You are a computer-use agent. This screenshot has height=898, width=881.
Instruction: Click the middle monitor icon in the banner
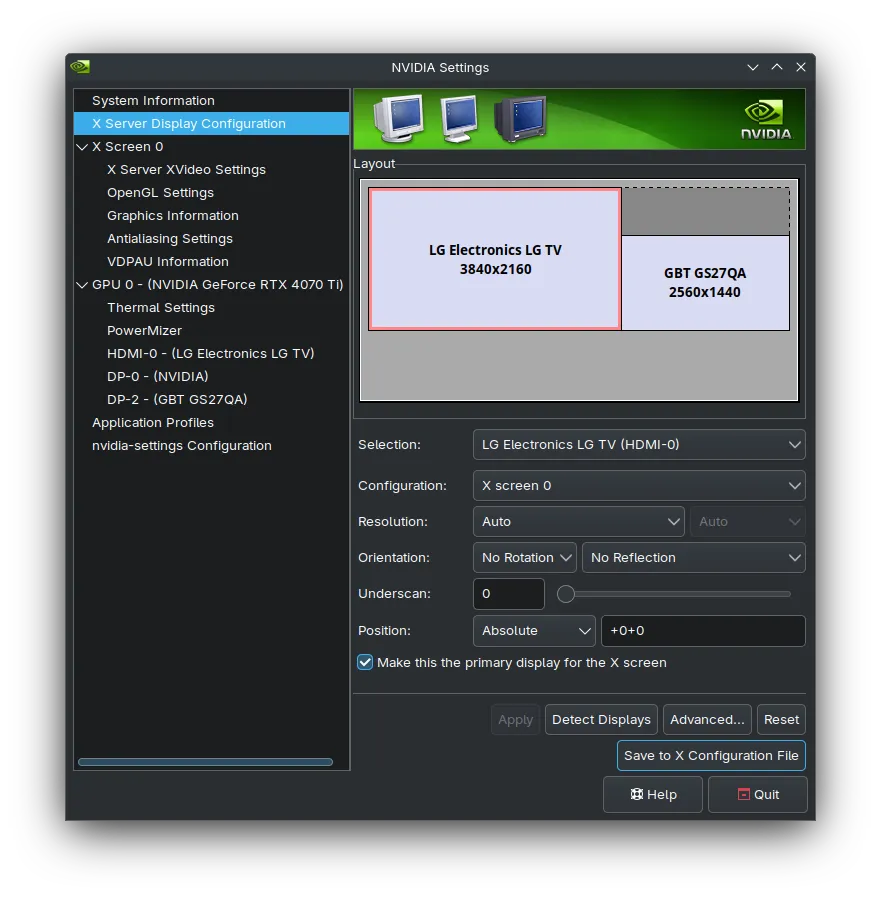pos(459,118)
